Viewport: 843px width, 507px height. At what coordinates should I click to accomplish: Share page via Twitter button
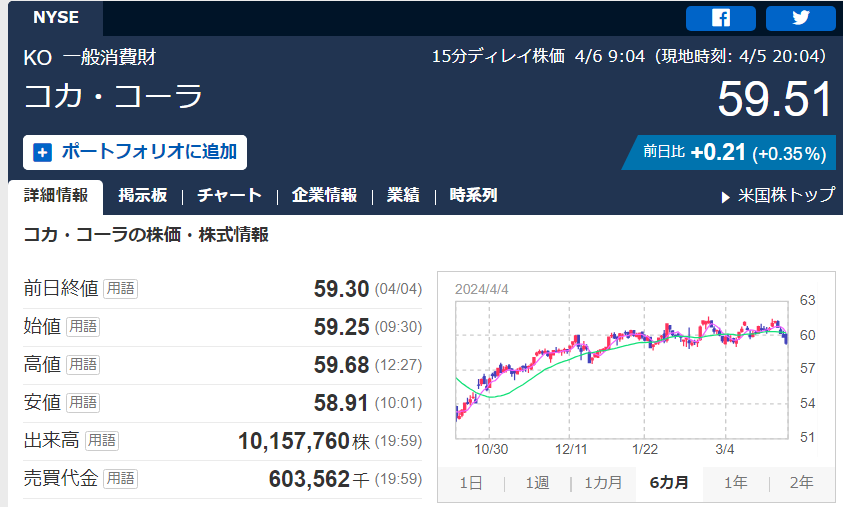[801, 18]
